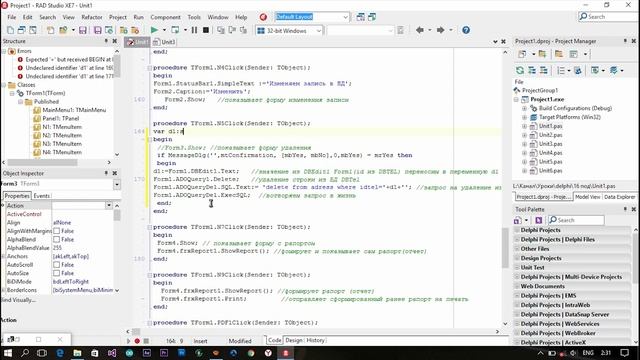Click the purple Tool Palette filter icon
Screen dimensions: 640x360
pyautogui.click(x=538, y=220)
